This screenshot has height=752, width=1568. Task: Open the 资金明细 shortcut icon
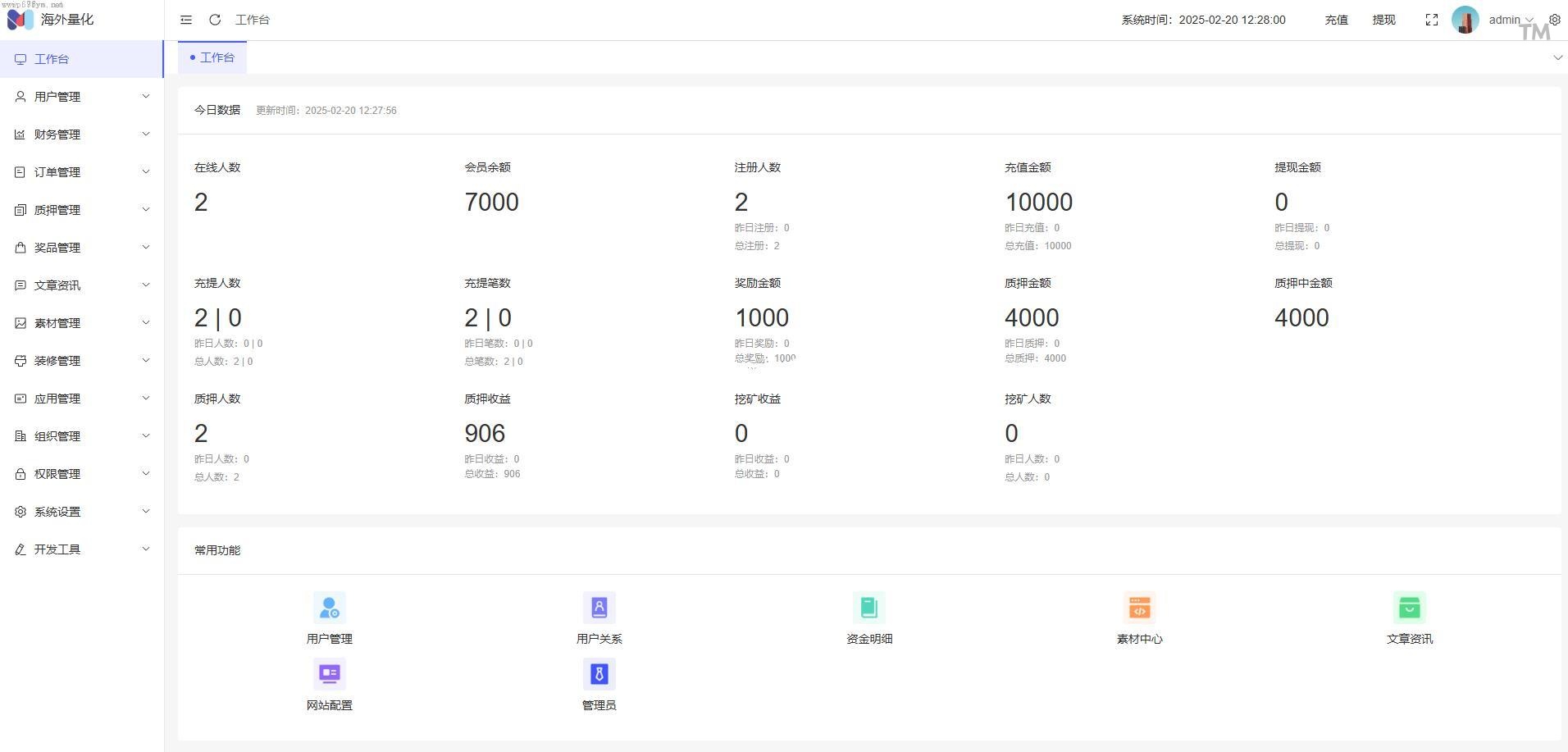point(868,608)
